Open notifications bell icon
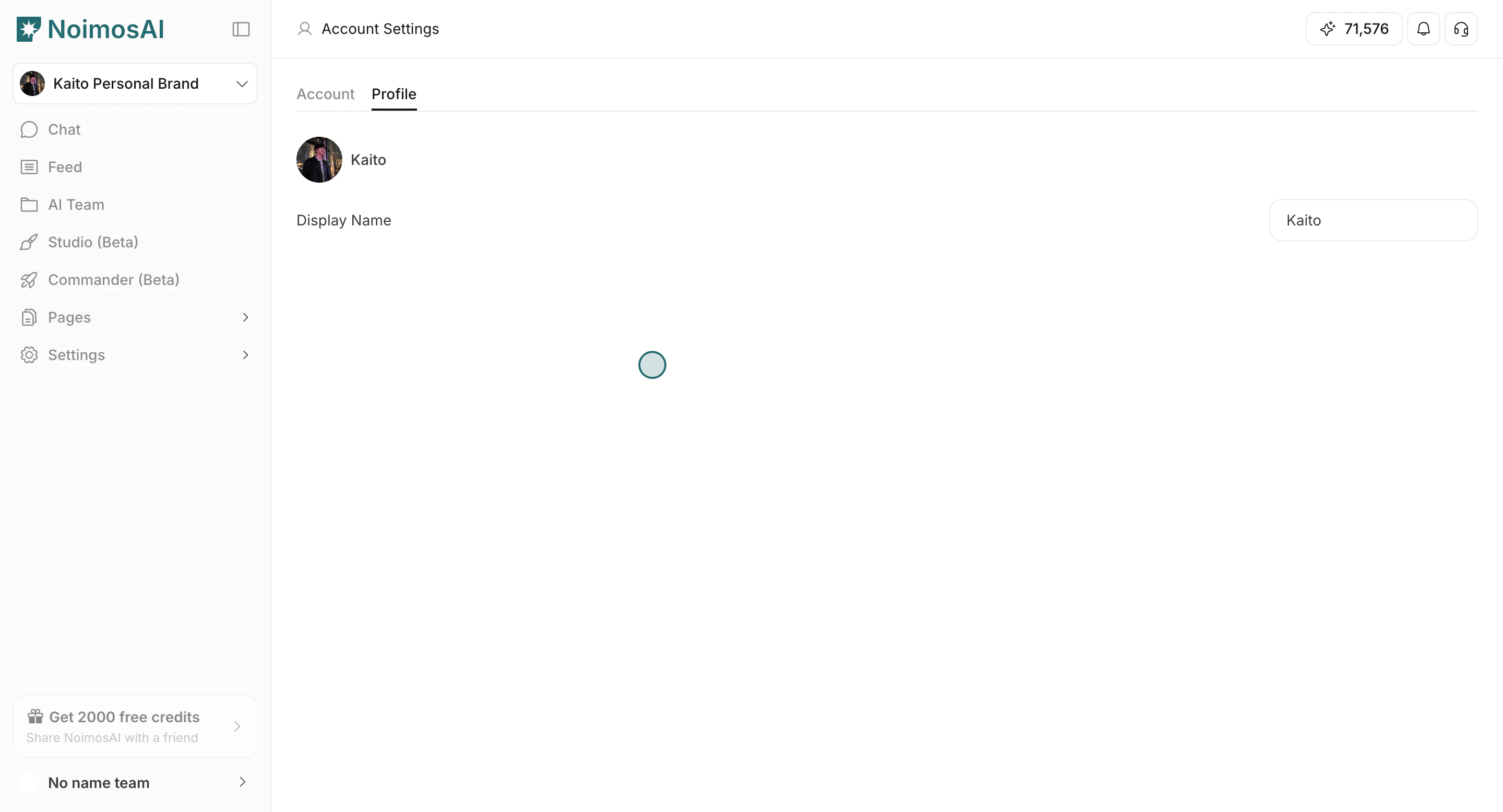The image size is (1503, 812). coord(1423,29)
